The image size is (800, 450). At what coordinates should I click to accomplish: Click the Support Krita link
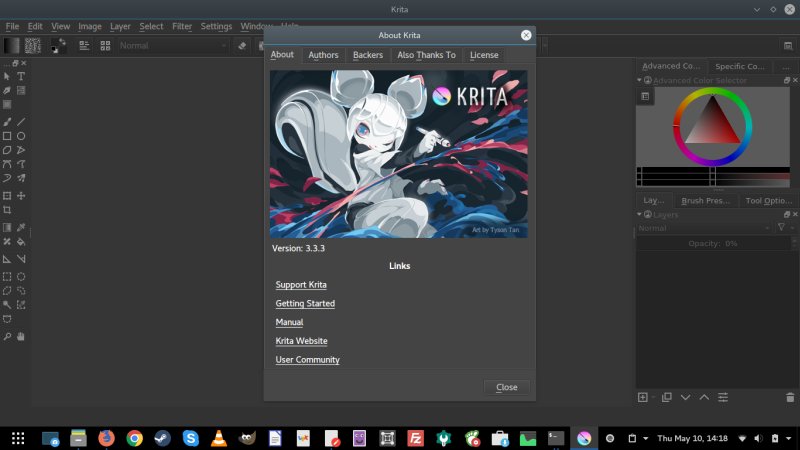click(x=301, y=285)
